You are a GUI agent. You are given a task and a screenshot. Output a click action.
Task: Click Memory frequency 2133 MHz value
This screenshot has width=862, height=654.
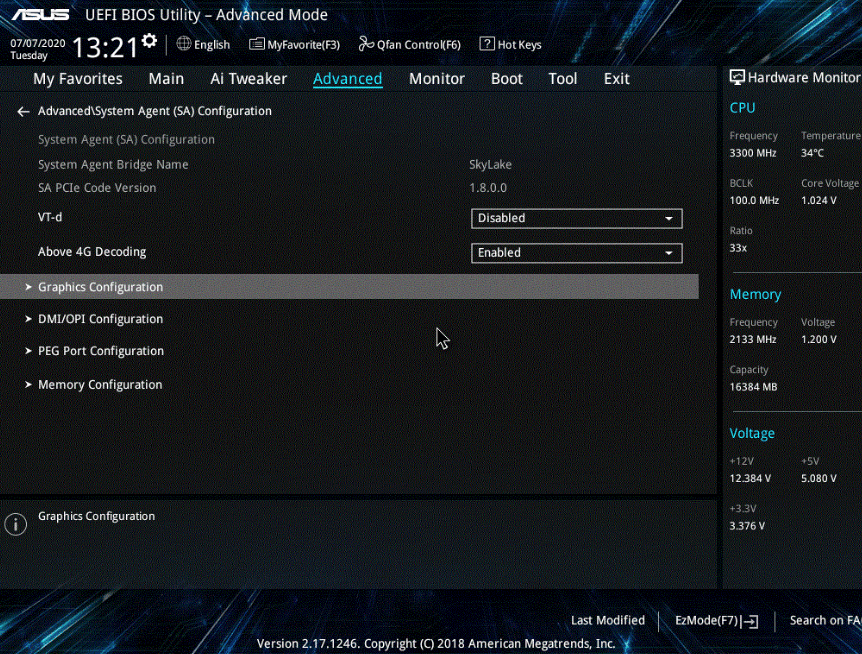coord(753,340)
